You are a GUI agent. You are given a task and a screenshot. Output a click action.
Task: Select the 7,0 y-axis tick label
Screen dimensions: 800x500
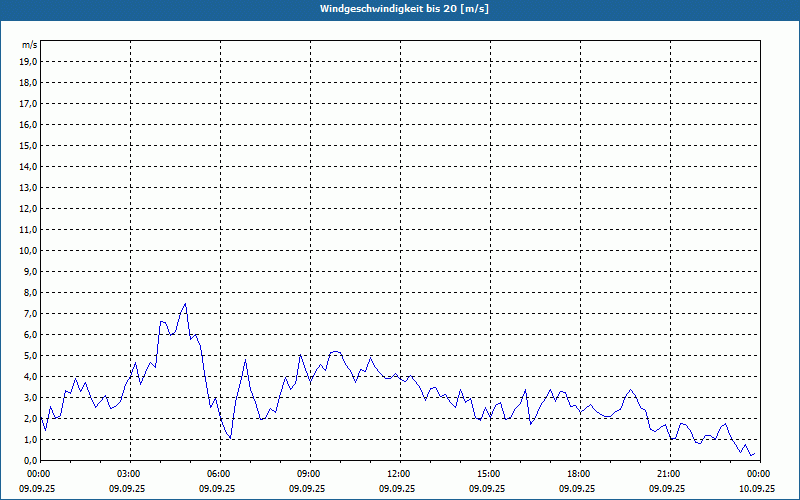[x=29, y=313]
